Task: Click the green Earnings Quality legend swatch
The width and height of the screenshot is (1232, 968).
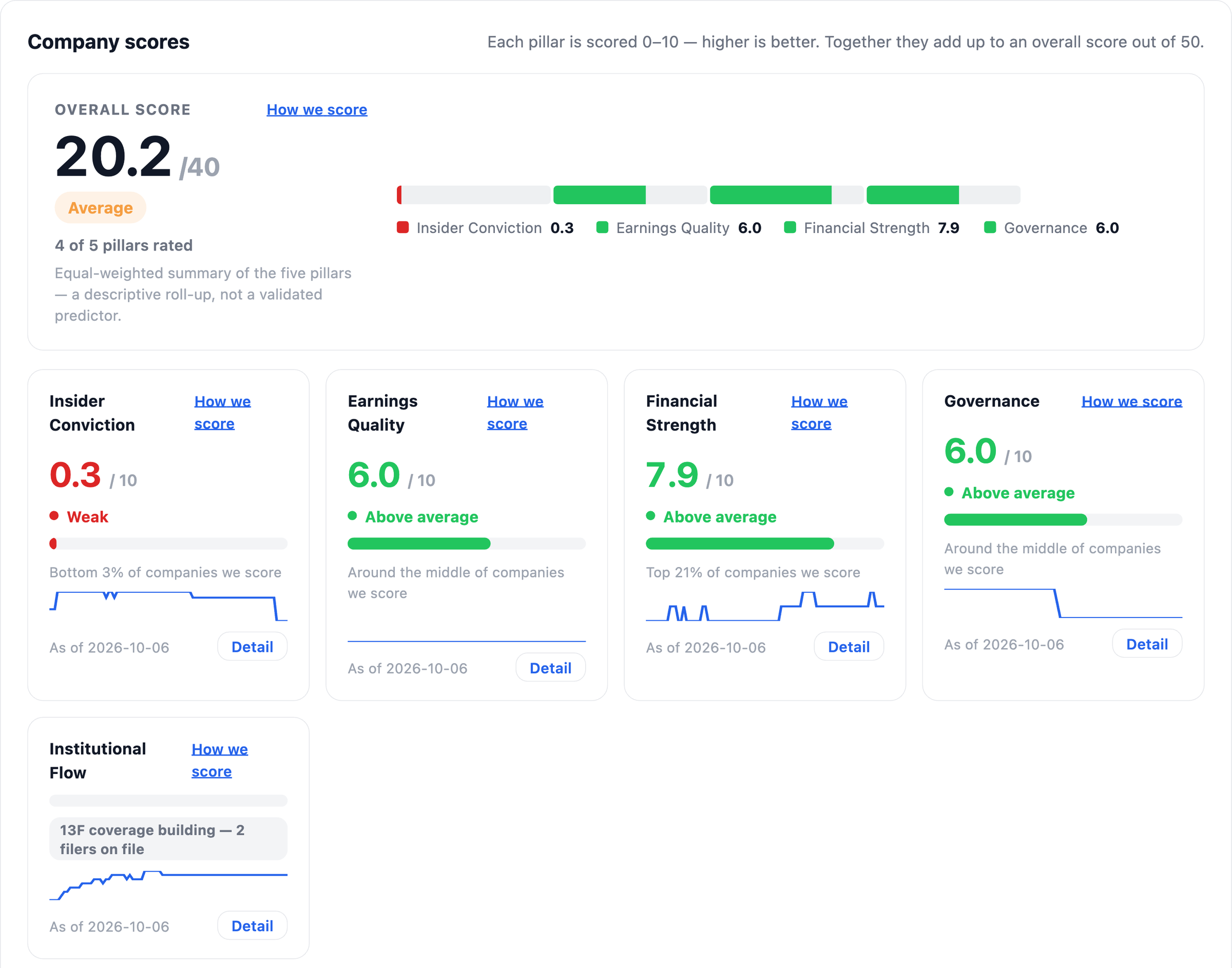Action: 602,227
